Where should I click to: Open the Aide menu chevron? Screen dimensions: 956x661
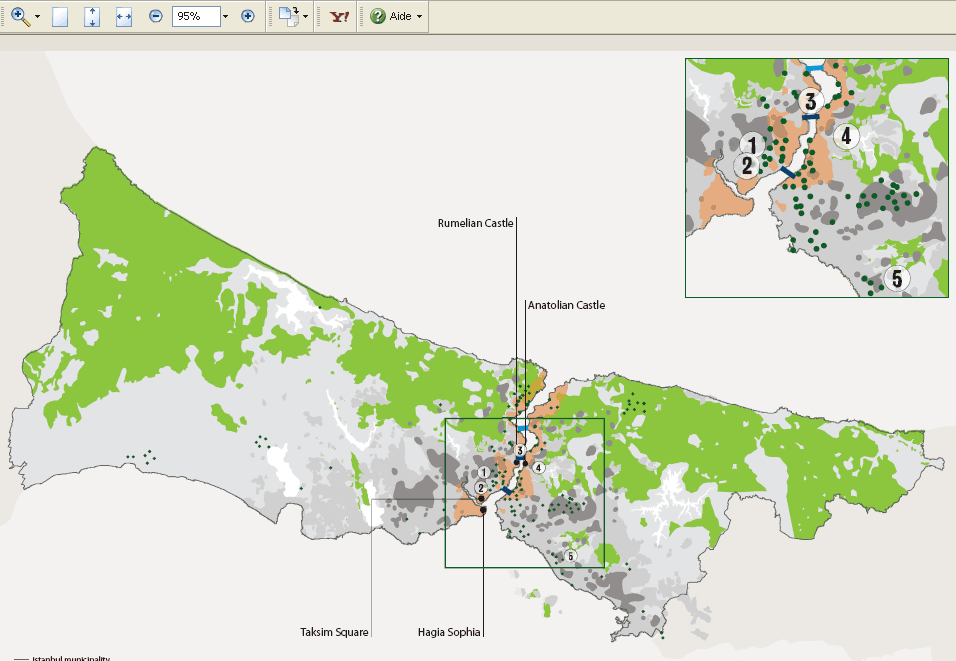click(419, 16)
